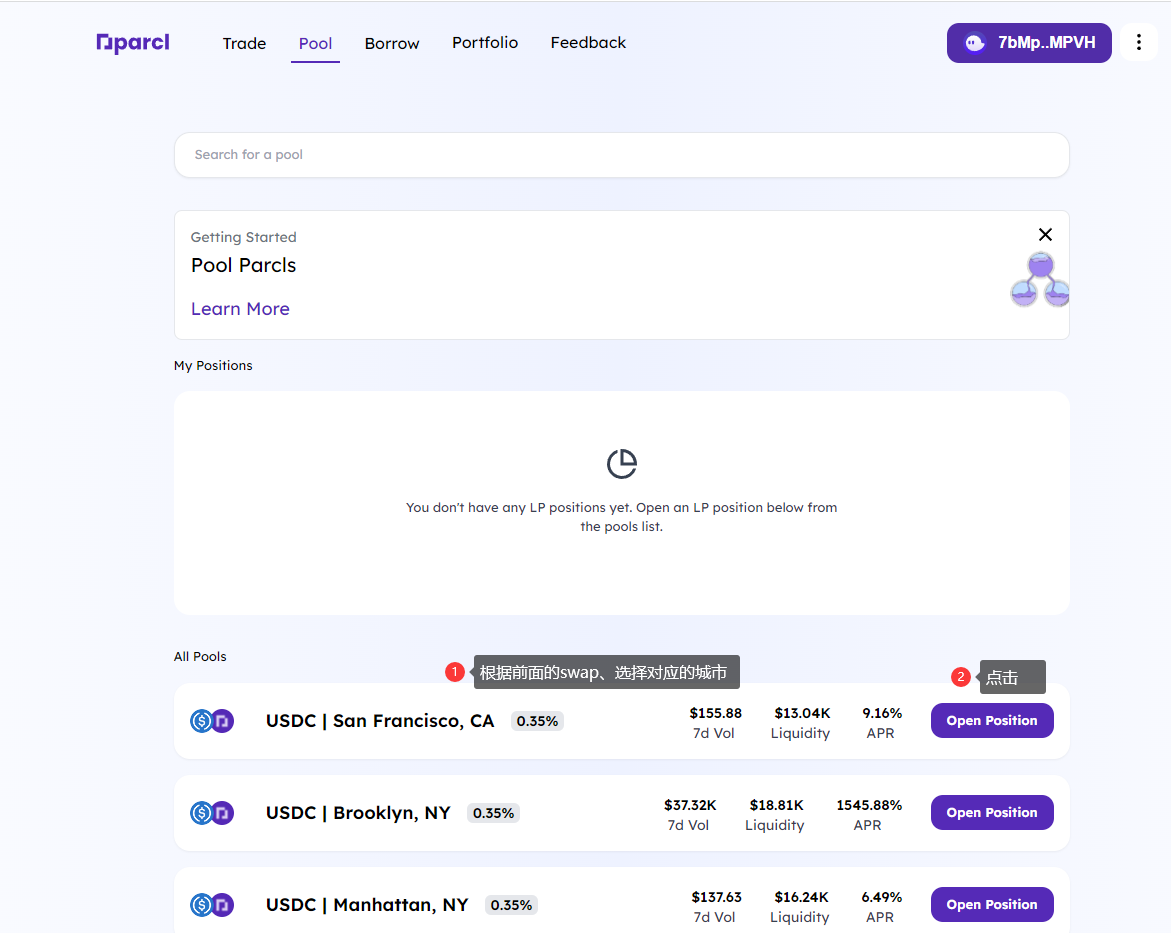Open Position for Manhattan pool
Screen dimensions: 1171x933
point(992,905)
